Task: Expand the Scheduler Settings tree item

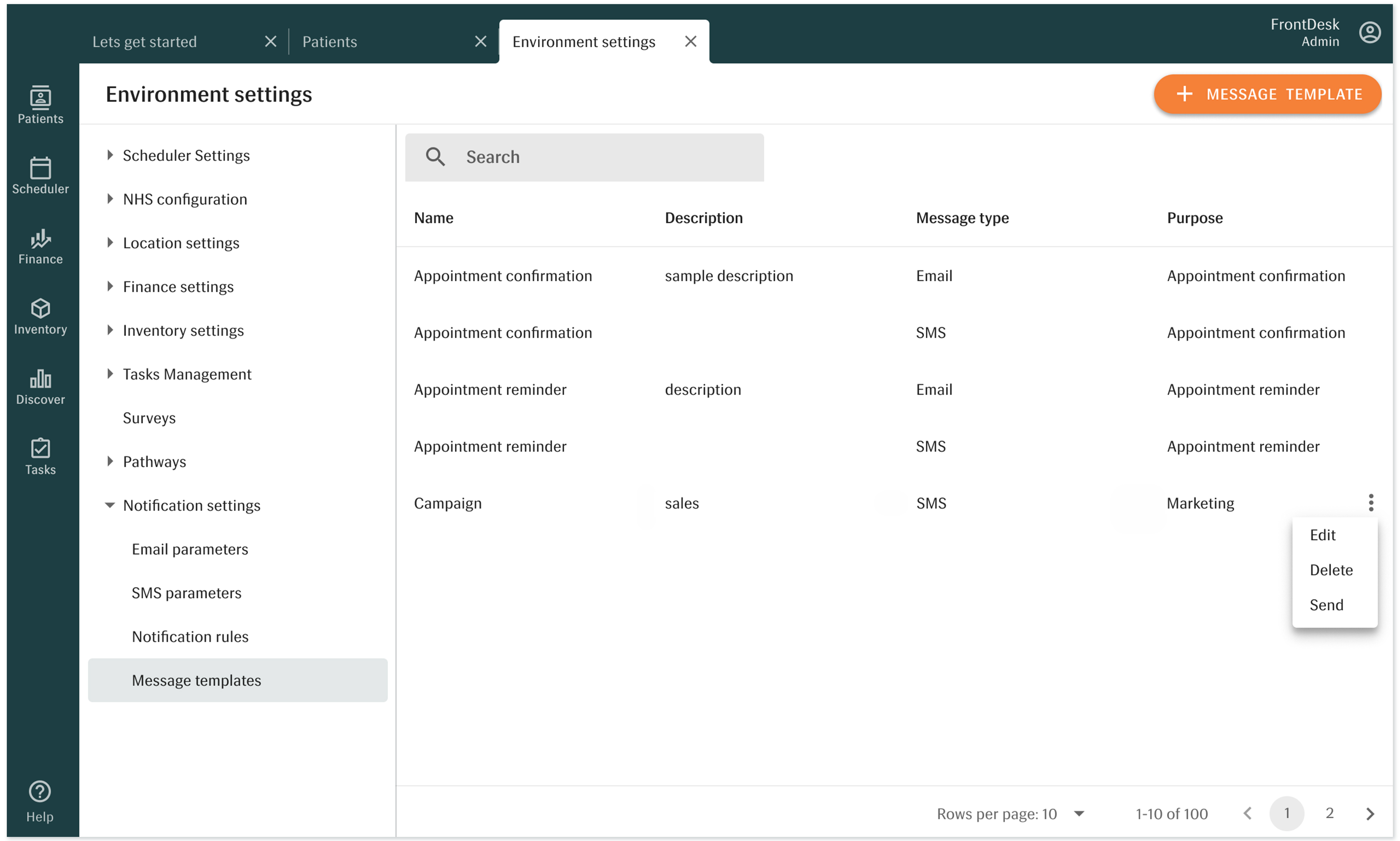Action: (110, 155)
